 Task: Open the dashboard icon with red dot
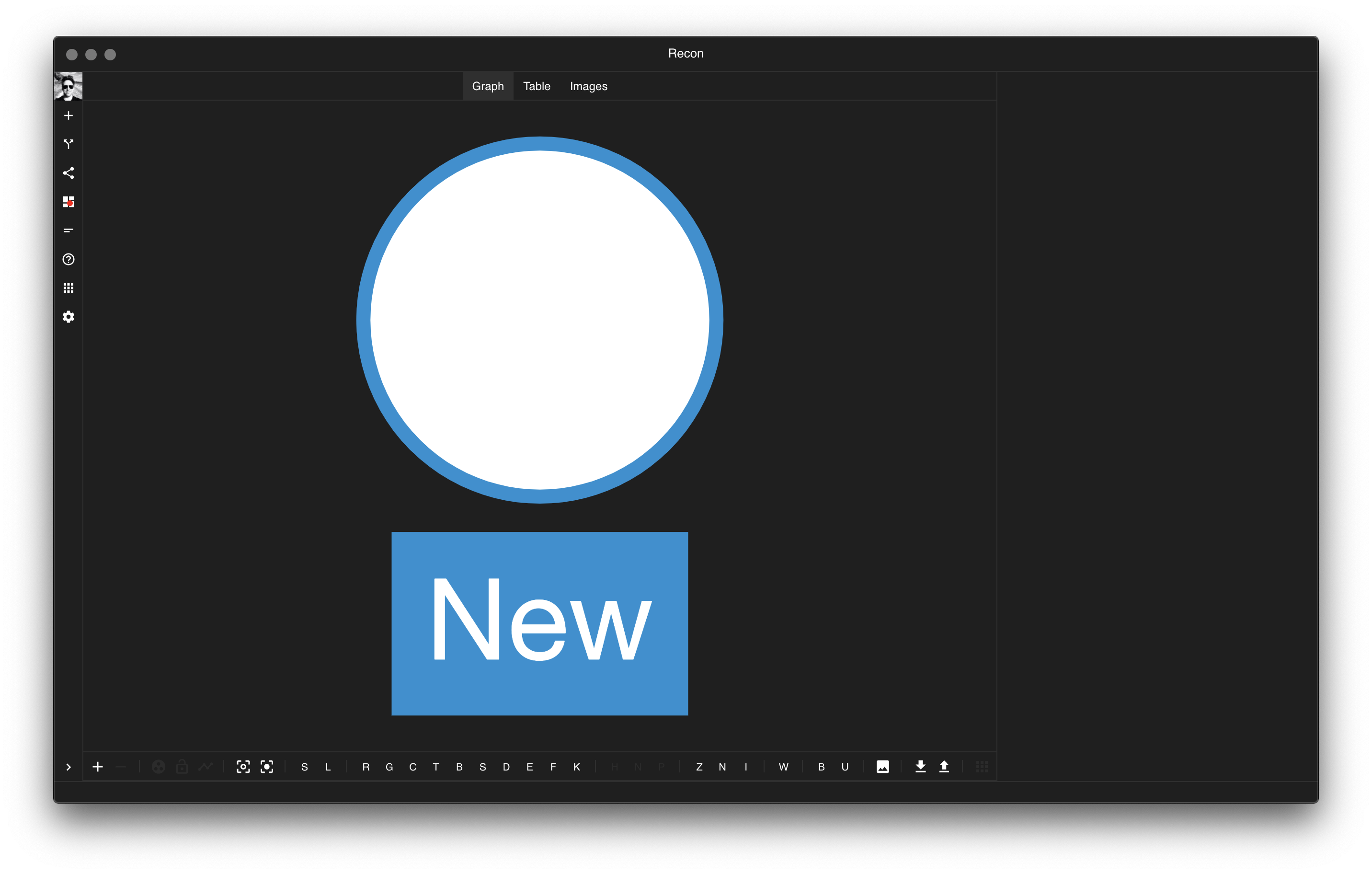[x=69, y=202]
